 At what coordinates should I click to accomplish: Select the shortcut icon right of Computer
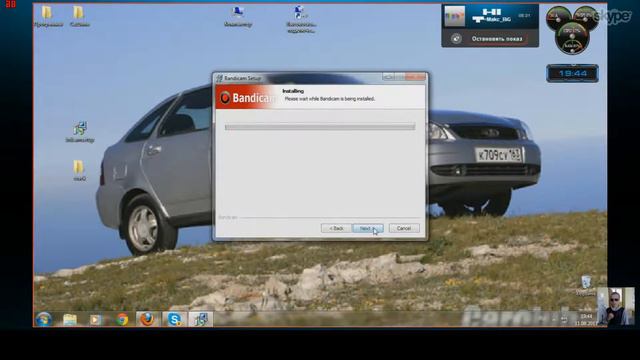pos(301,19)
